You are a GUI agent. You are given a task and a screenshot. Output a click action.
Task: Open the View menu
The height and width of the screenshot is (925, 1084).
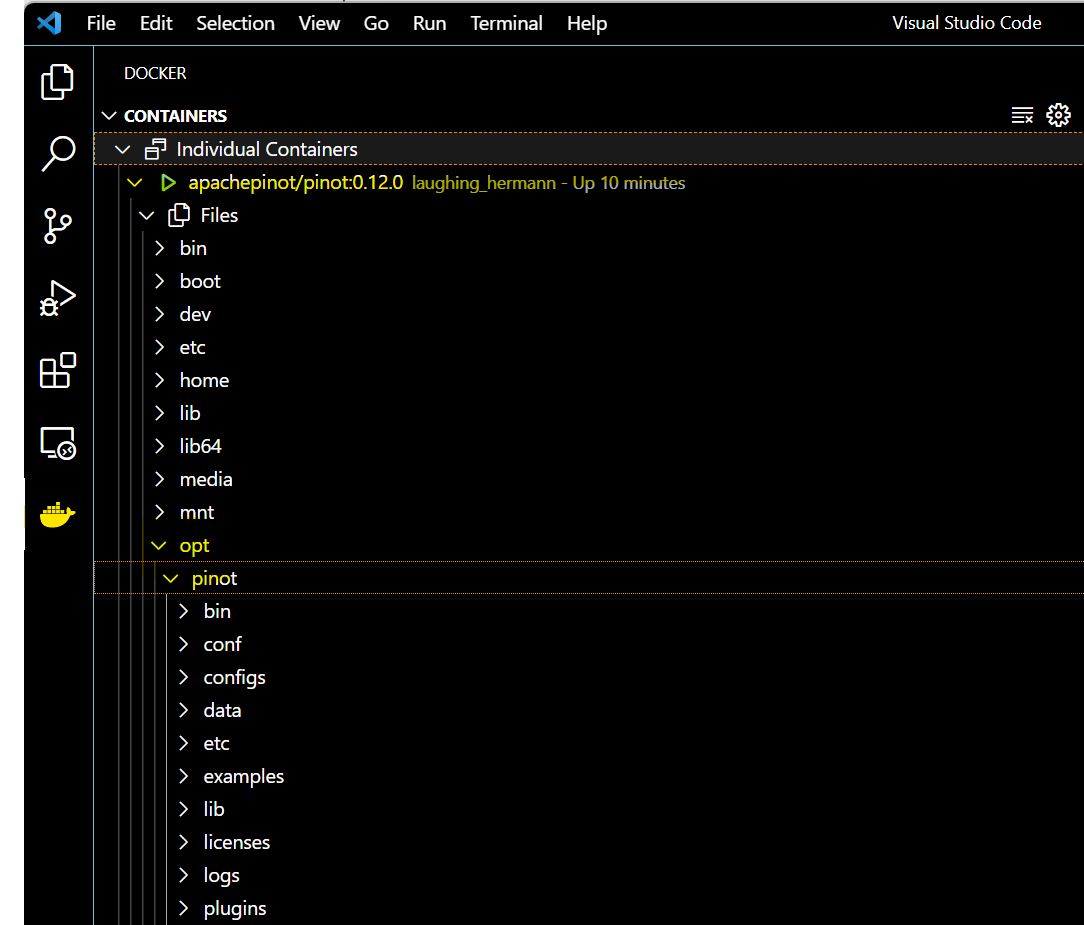pyautogui.click(x=319, y=23)
